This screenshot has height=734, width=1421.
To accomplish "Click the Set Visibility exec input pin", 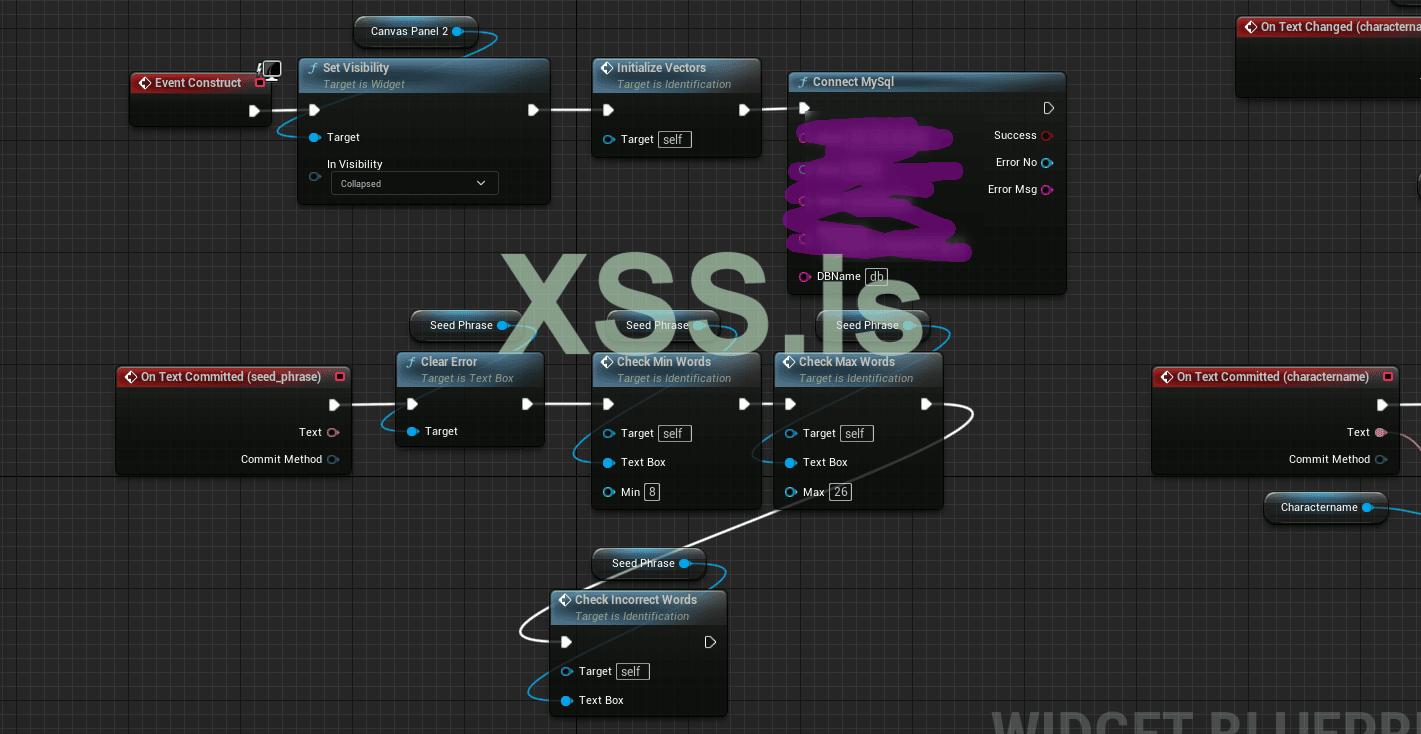I will 314,110.
